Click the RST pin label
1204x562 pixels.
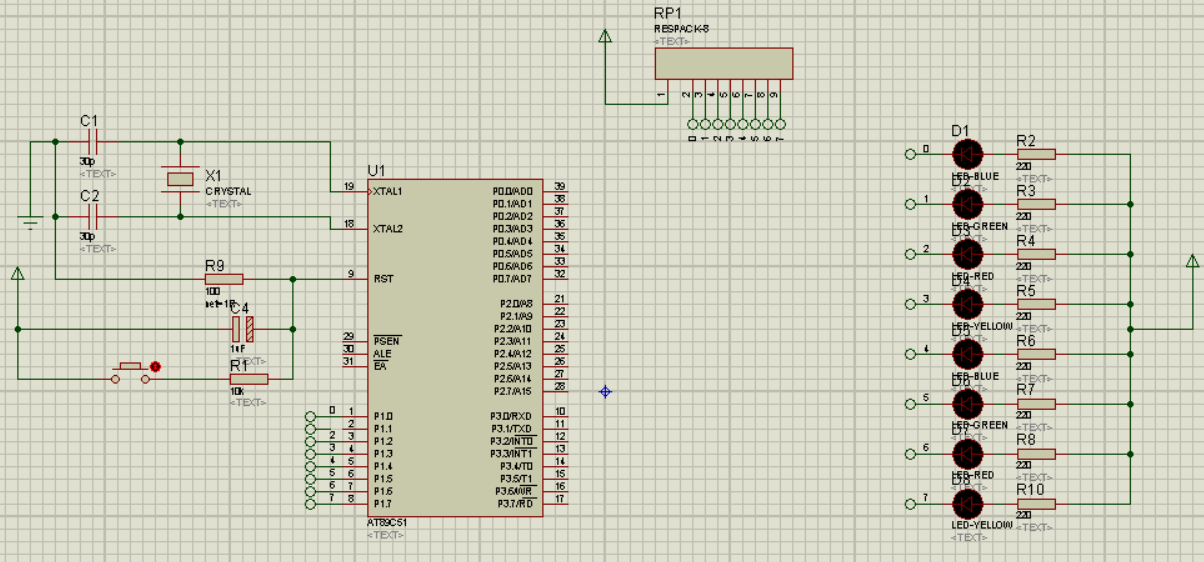pyautogui.click(x=383, y=279)
